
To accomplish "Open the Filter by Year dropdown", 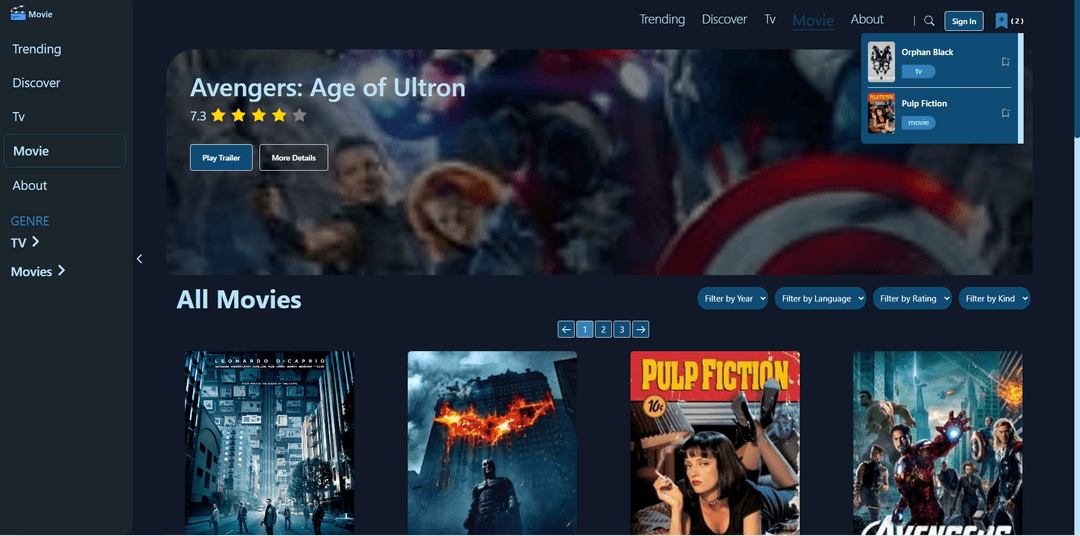I will [x=733, y=298].
